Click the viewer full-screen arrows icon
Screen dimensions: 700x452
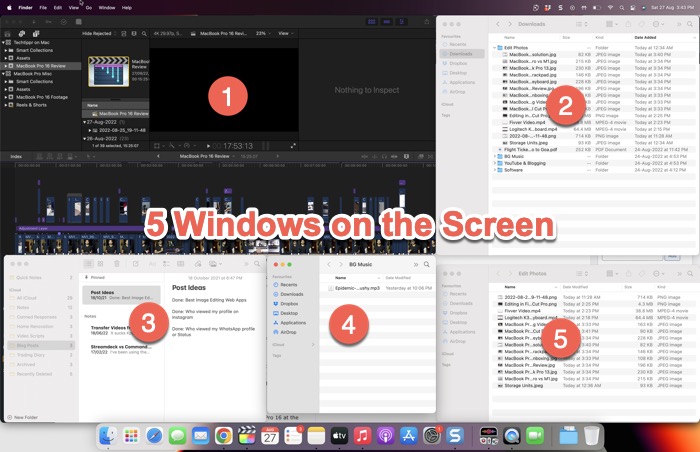293,146
